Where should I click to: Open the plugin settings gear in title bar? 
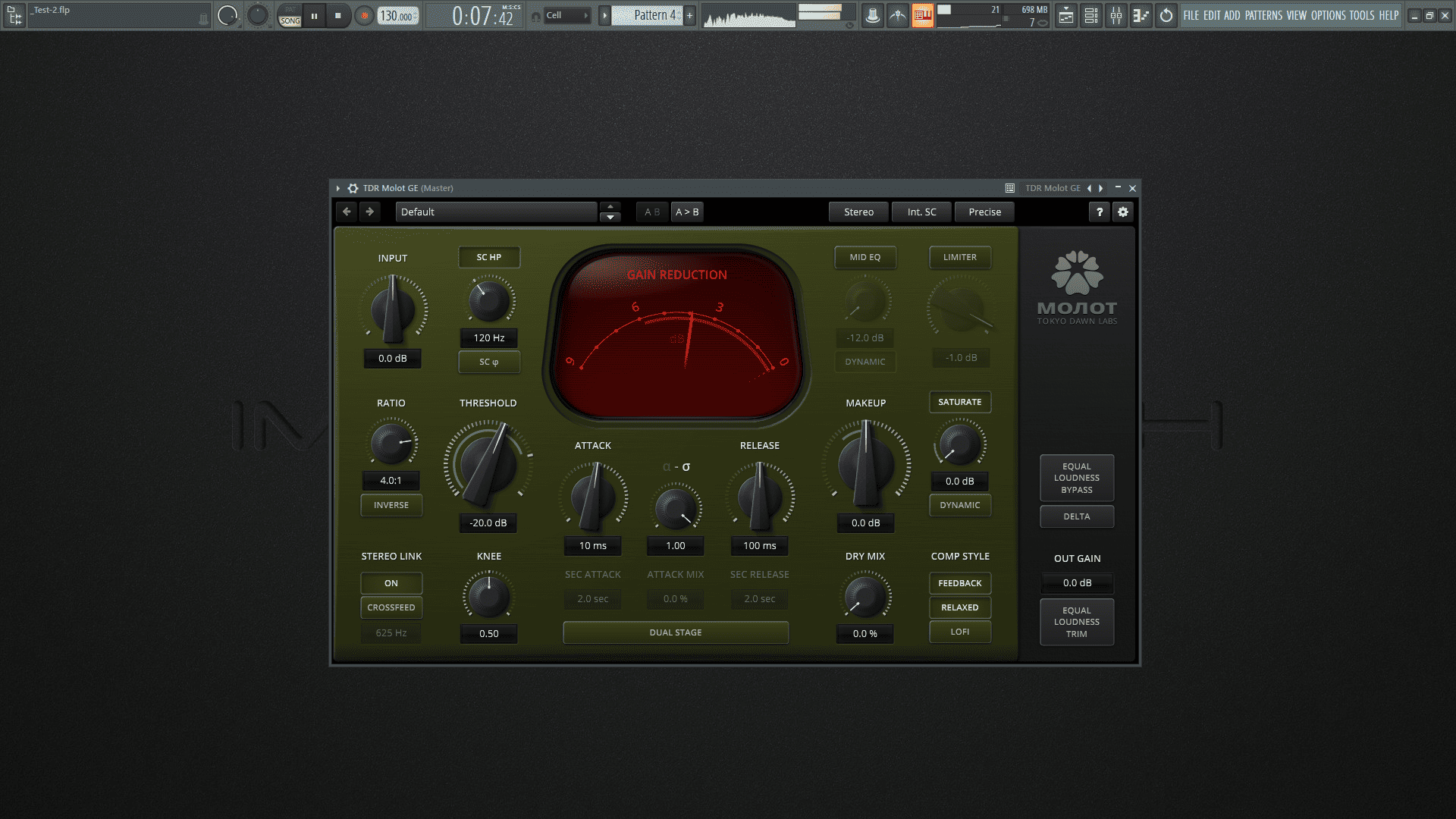point(353,188)
